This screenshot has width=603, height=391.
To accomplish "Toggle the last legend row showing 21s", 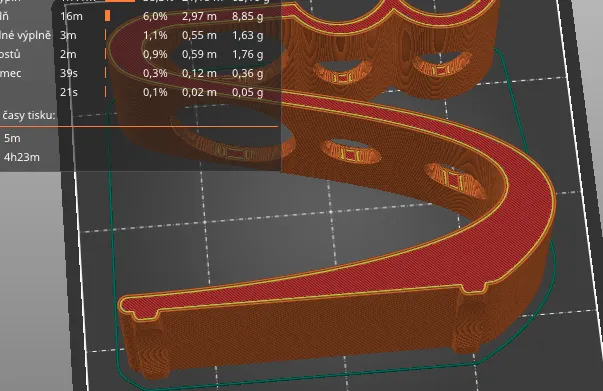I will coord(140,92).
